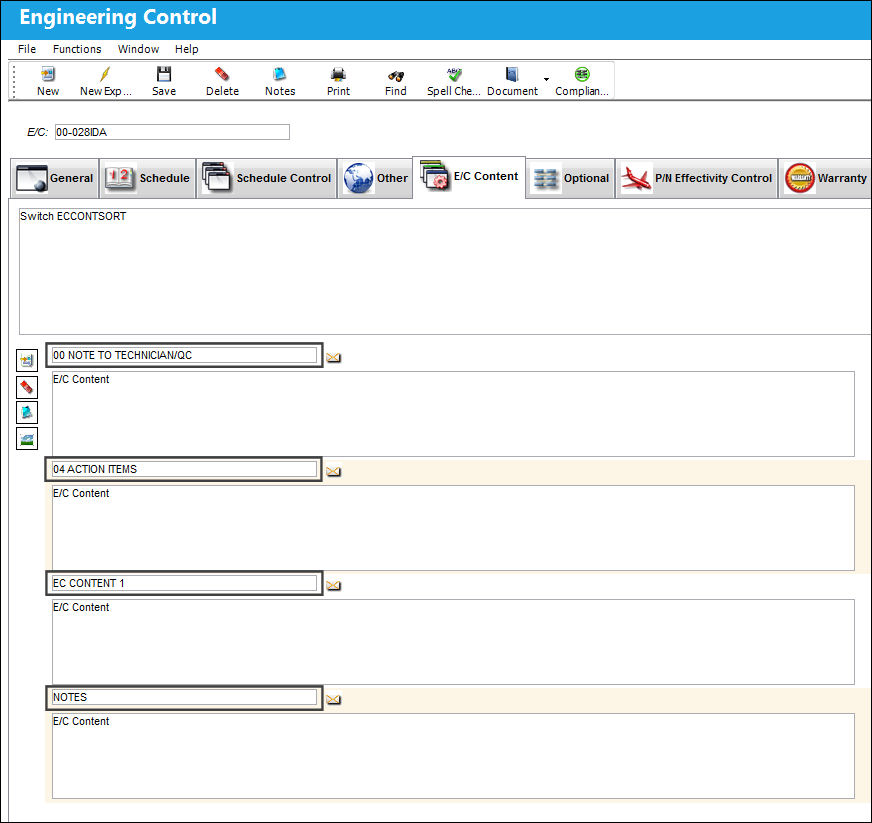This screenshot has height=823, width=872.
Task: Go to the Other tab
Action: coord(375,178)
